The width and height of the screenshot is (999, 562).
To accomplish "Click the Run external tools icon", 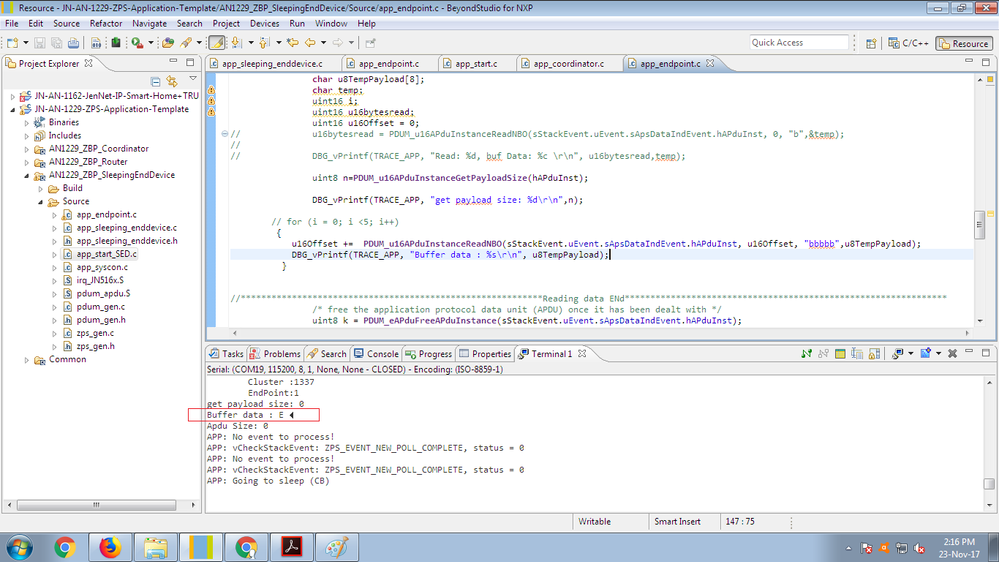I will click(137, 43).
